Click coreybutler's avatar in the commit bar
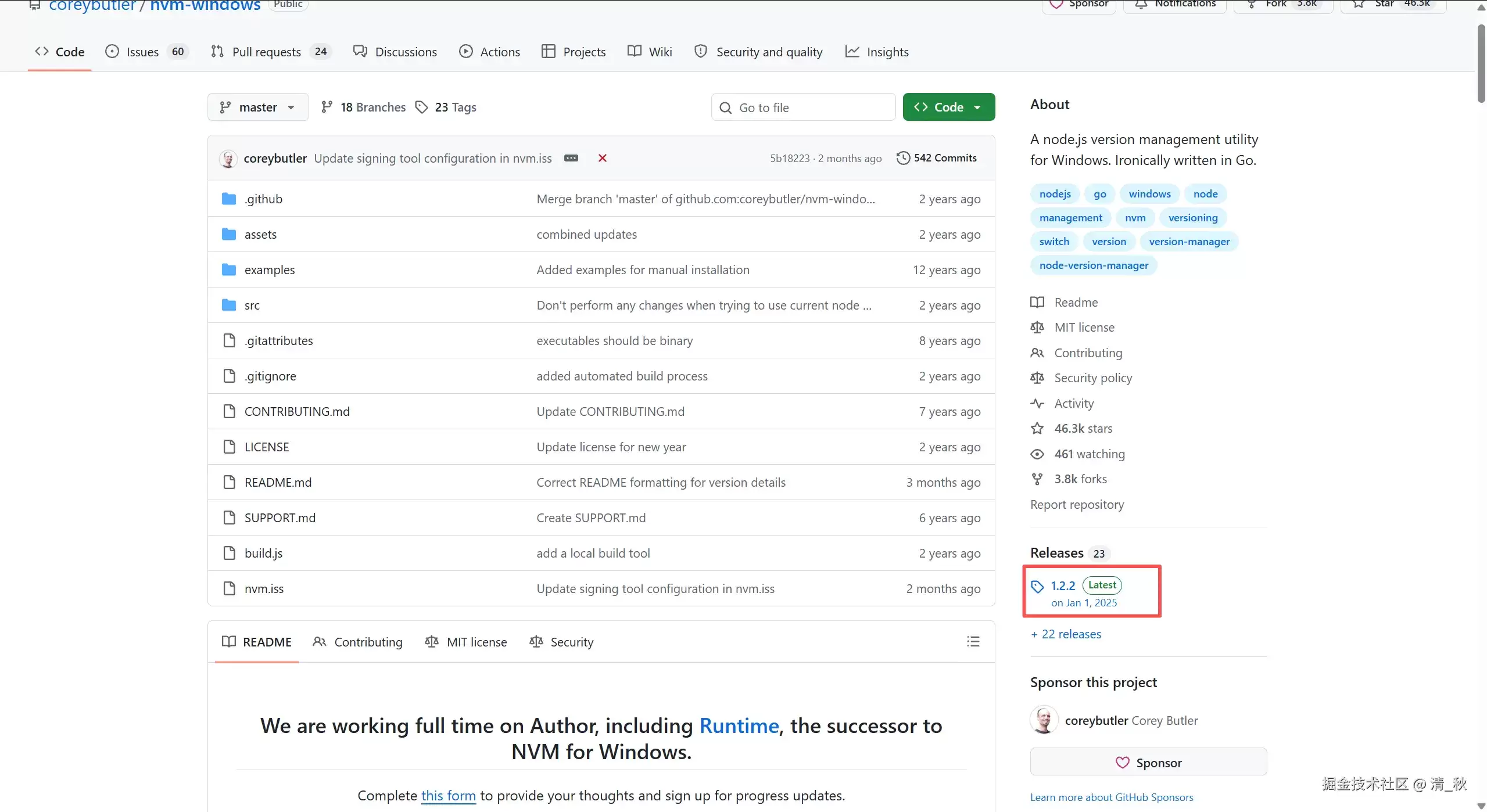 tap(228, 159)
